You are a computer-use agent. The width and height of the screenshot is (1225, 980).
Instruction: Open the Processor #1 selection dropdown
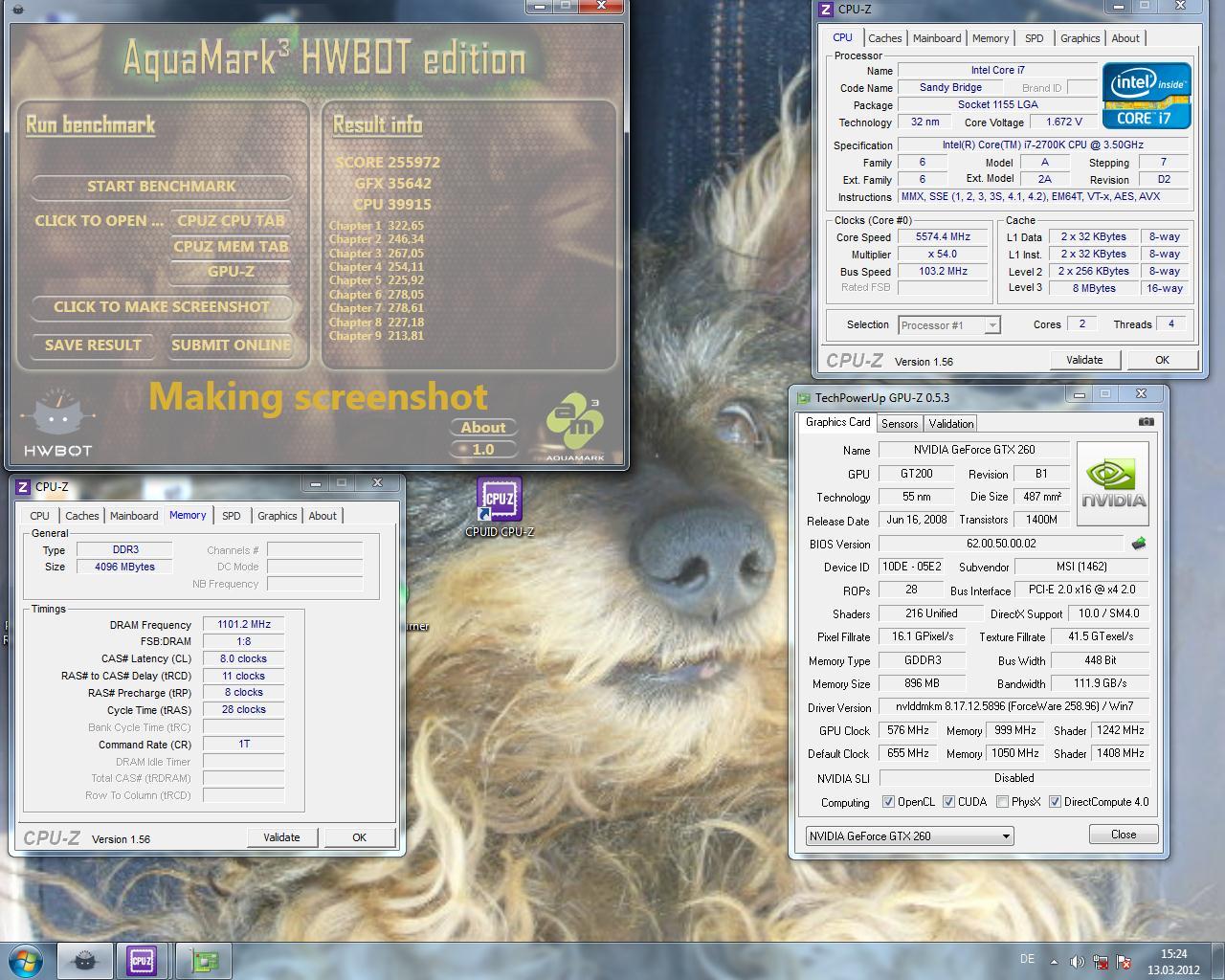tap(949, 325)
